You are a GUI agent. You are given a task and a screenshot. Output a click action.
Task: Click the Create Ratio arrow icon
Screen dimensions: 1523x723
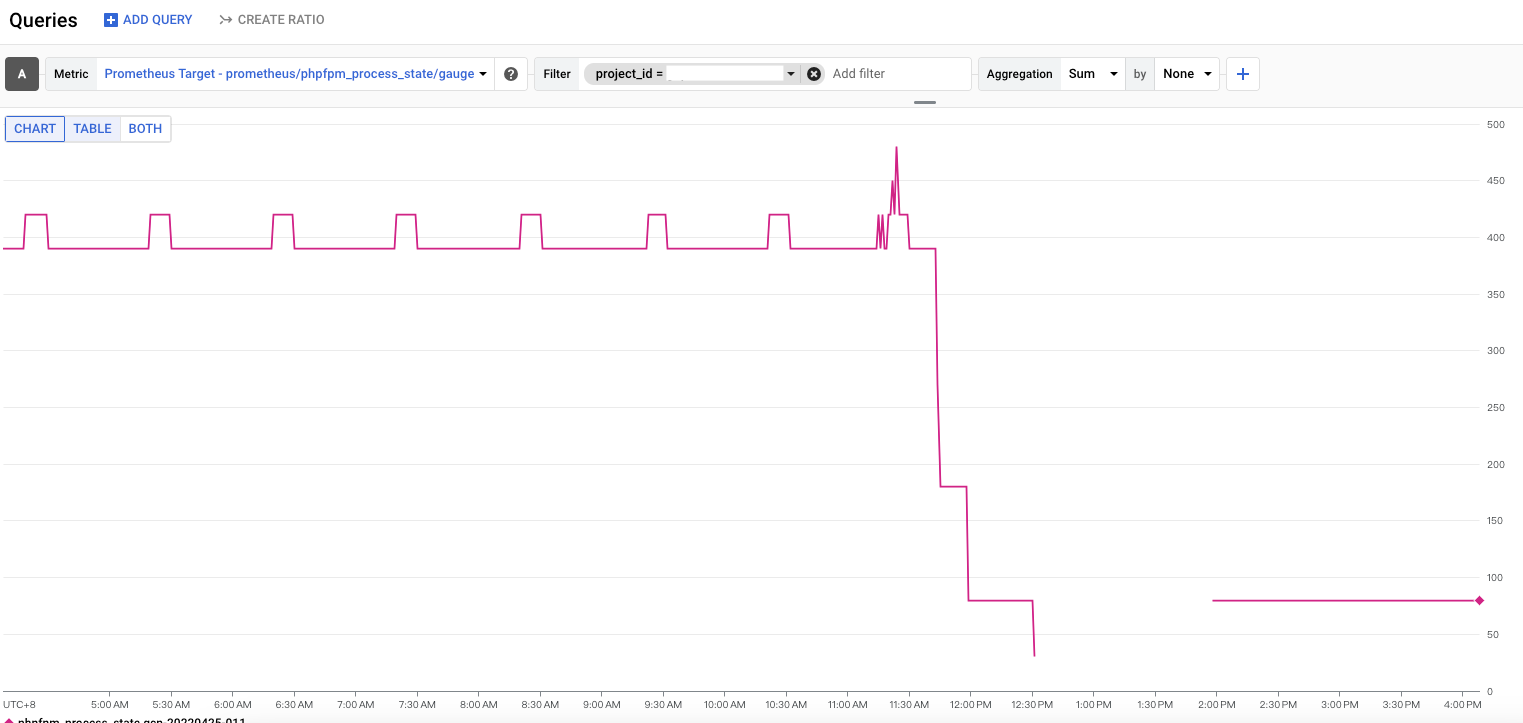click(x=226, y=20)
